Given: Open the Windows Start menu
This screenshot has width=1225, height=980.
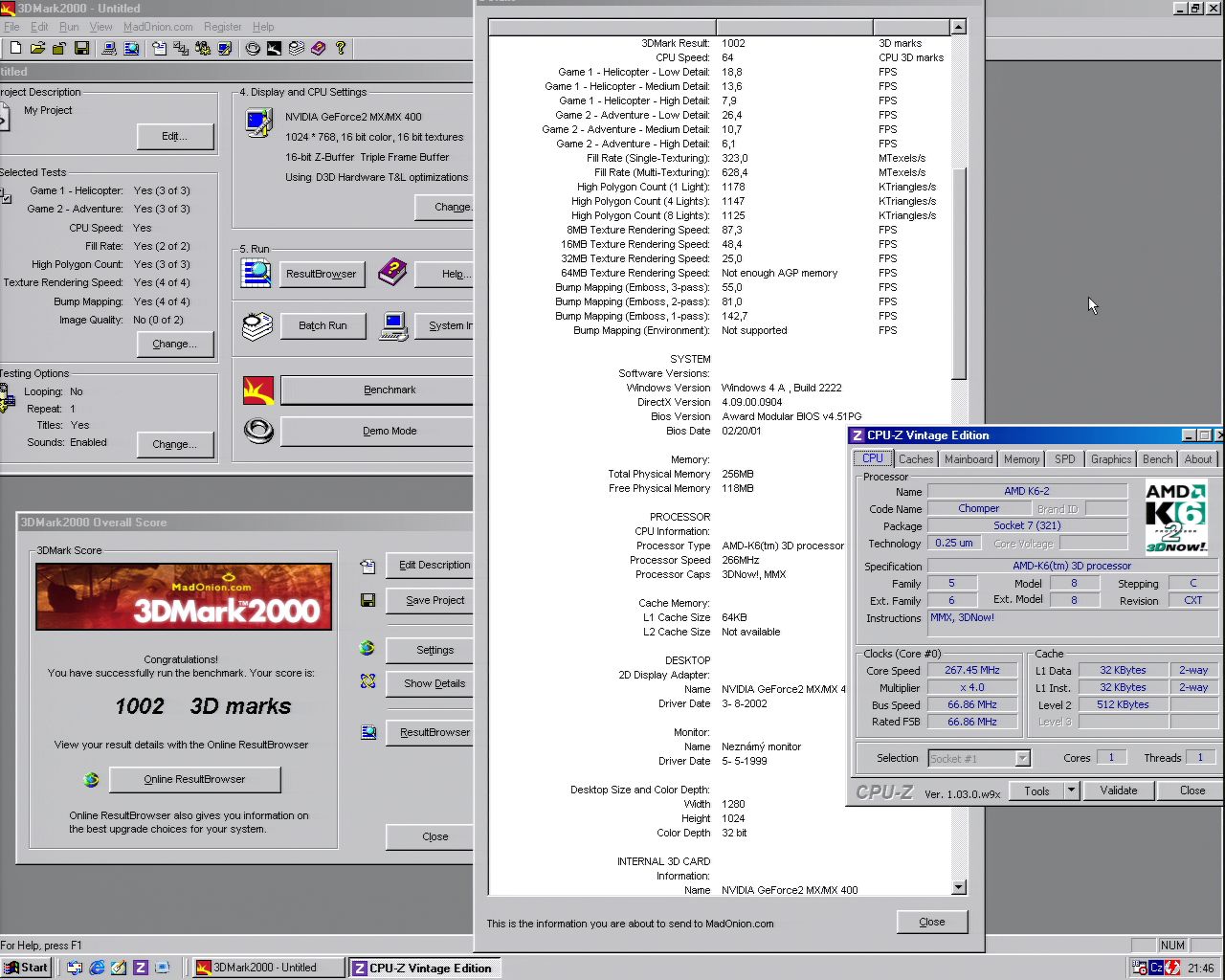Looking at the screenshot, I should 26,968.
